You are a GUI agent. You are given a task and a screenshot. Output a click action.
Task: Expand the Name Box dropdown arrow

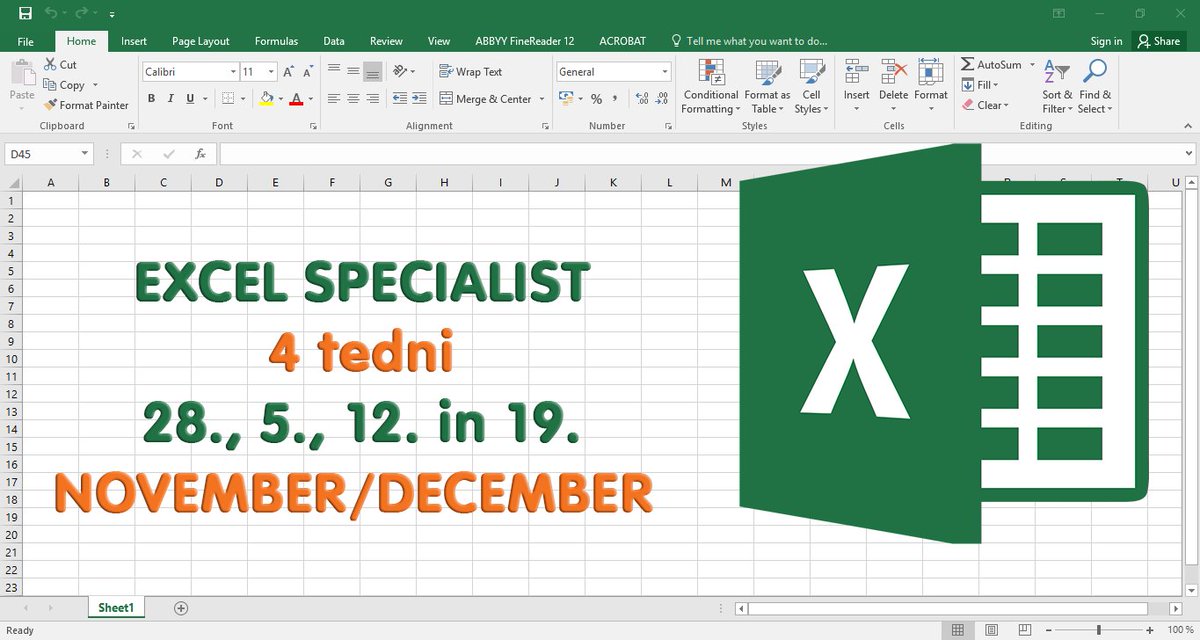86,154
